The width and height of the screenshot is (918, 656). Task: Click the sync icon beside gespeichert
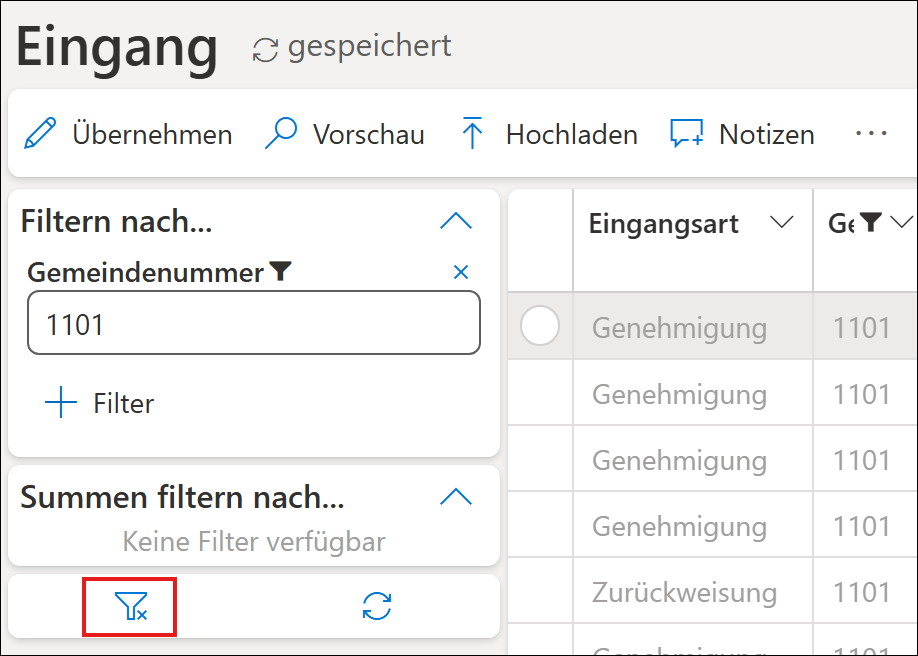(265, 50)
